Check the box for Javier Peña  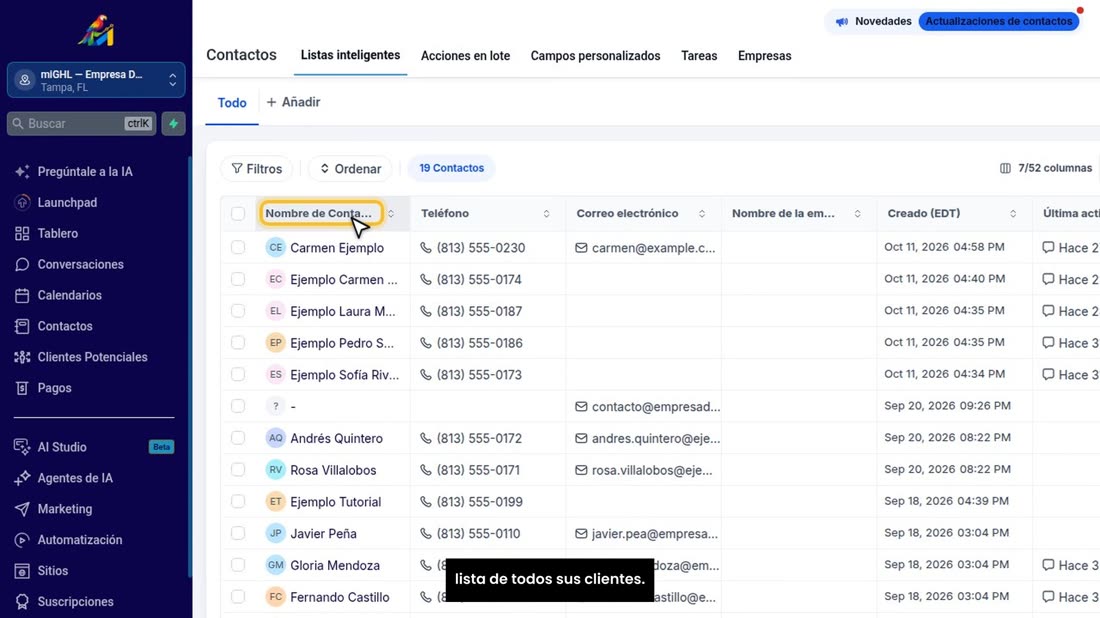(238, 533)
